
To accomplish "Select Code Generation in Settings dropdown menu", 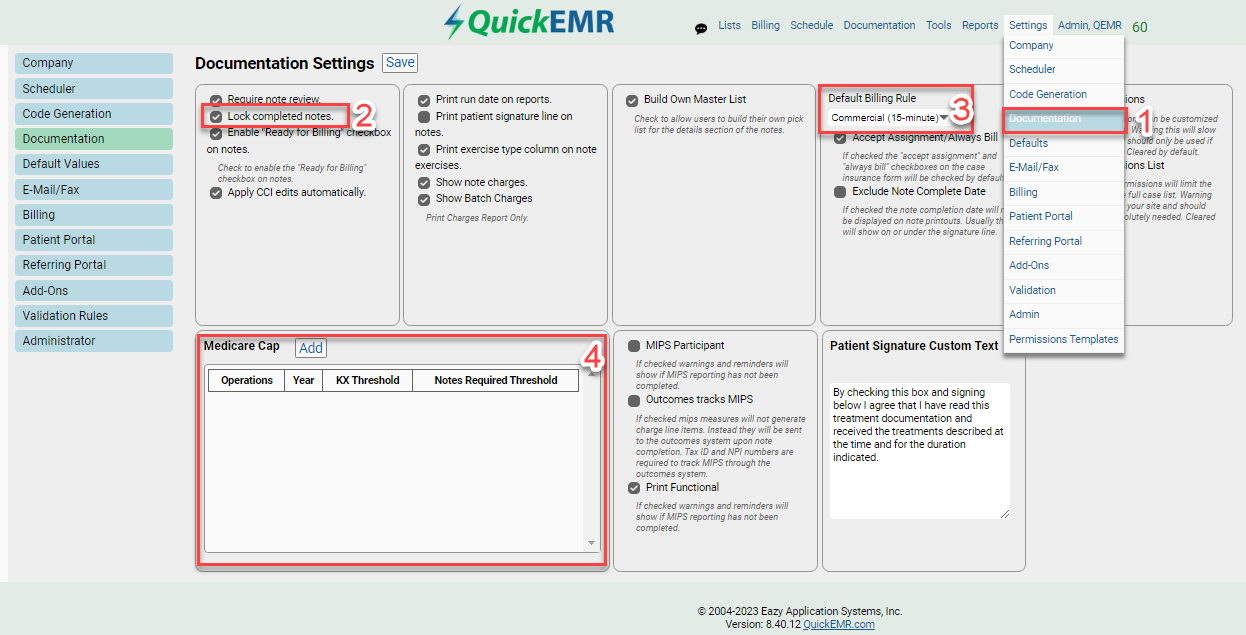I will (x=1064, y=94).
